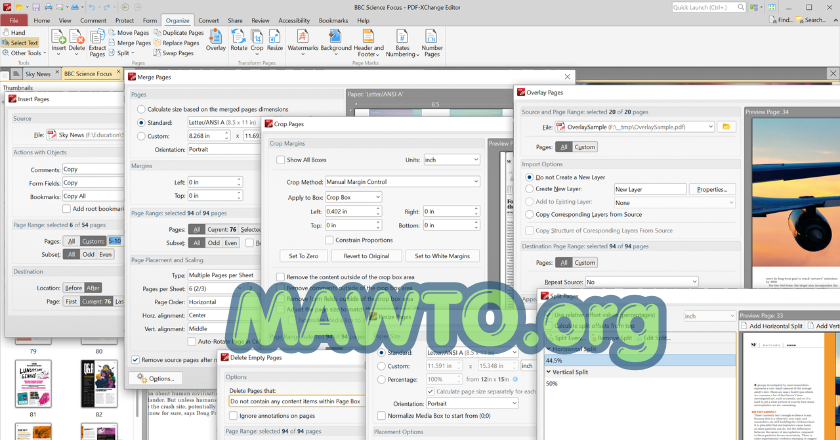Image resolution: width=840 pixels, height=440 pixels.
Task: Uncheck 'Remove source pages after' checkbox
Action: coord(136,360)
